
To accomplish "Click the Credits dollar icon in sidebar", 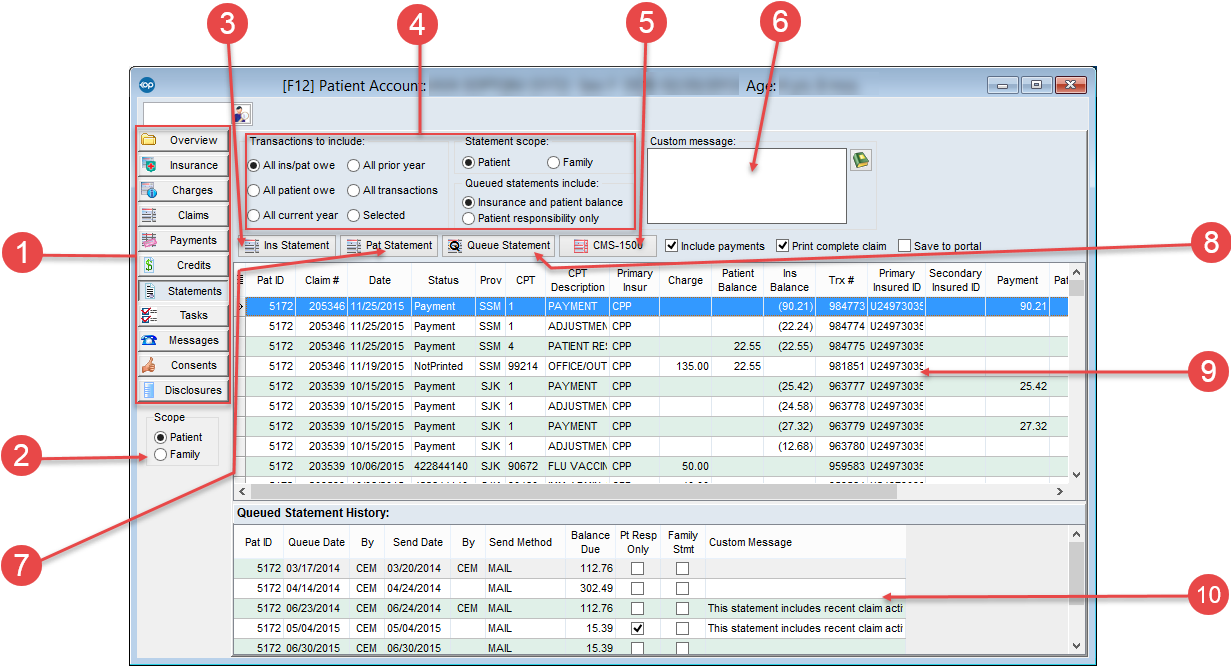I will [x=150, y=265].
